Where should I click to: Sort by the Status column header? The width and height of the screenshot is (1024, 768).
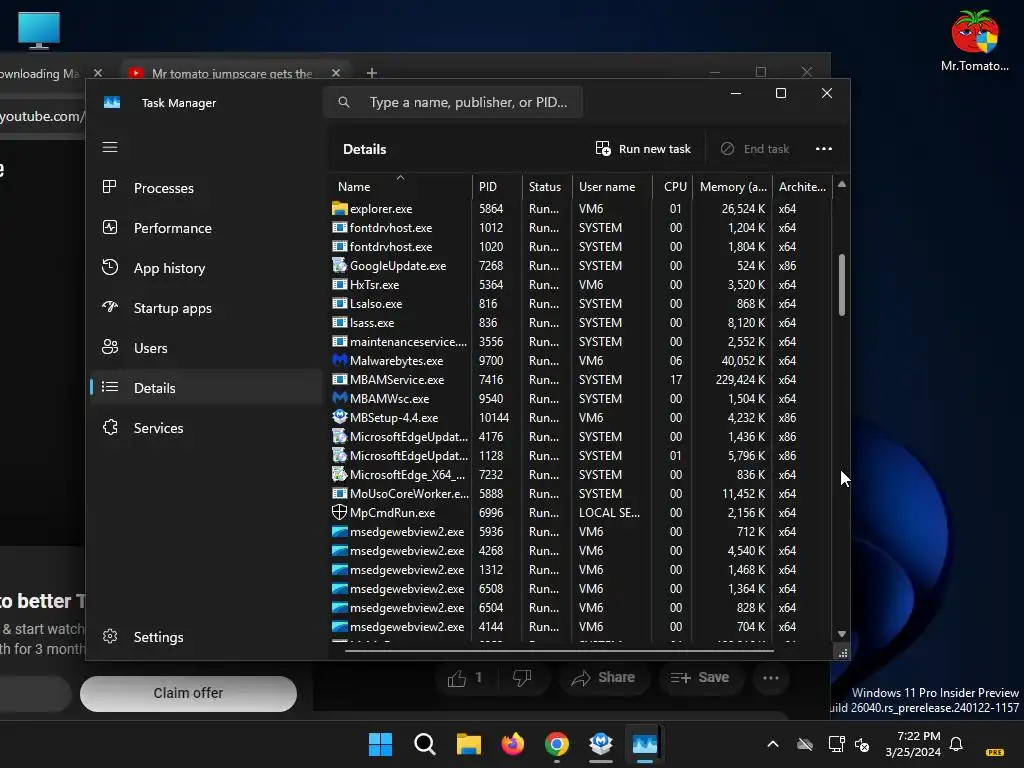point(547,186)
